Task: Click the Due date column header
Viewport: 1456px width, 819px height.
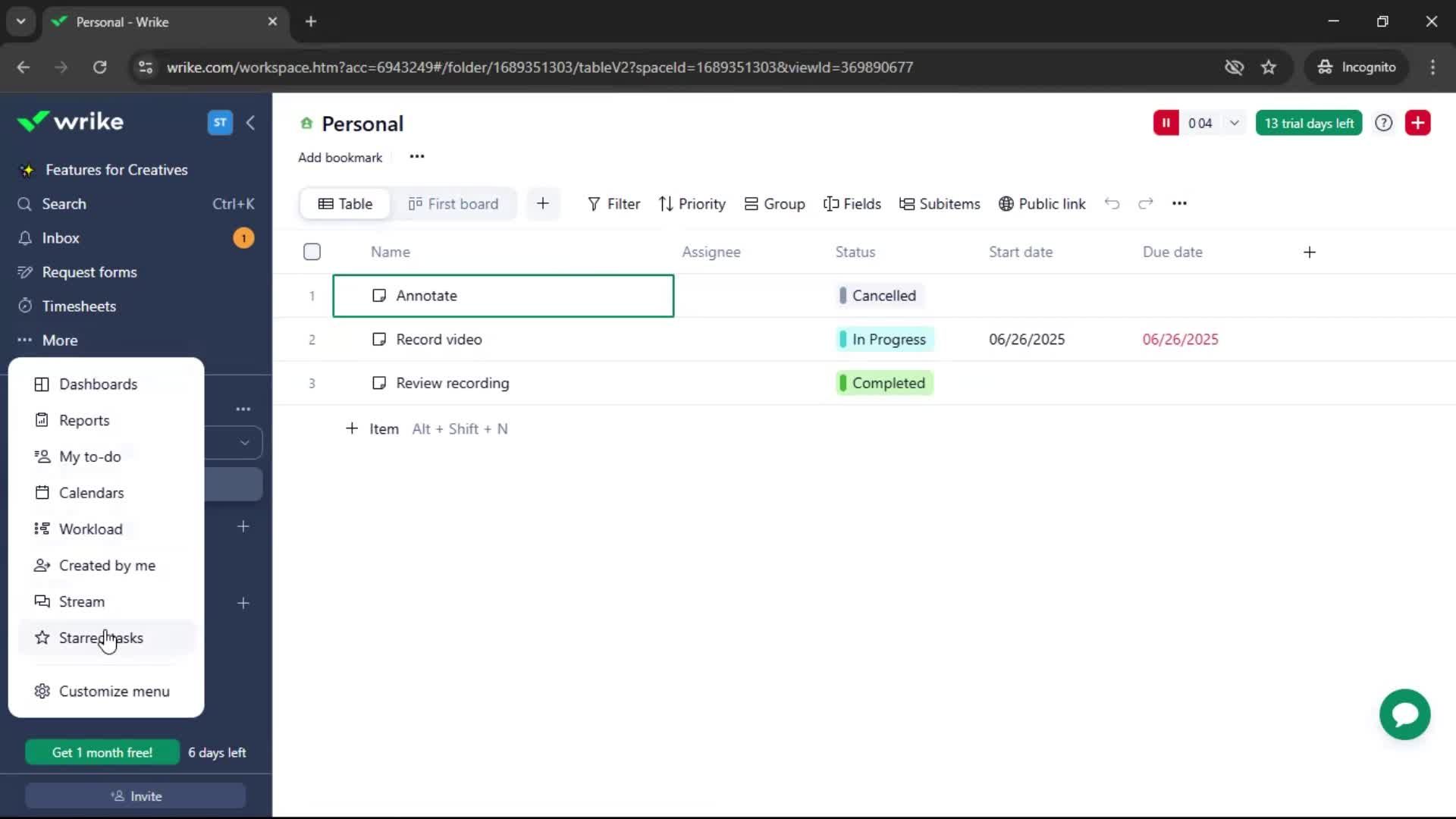Action: point(1172,252)
